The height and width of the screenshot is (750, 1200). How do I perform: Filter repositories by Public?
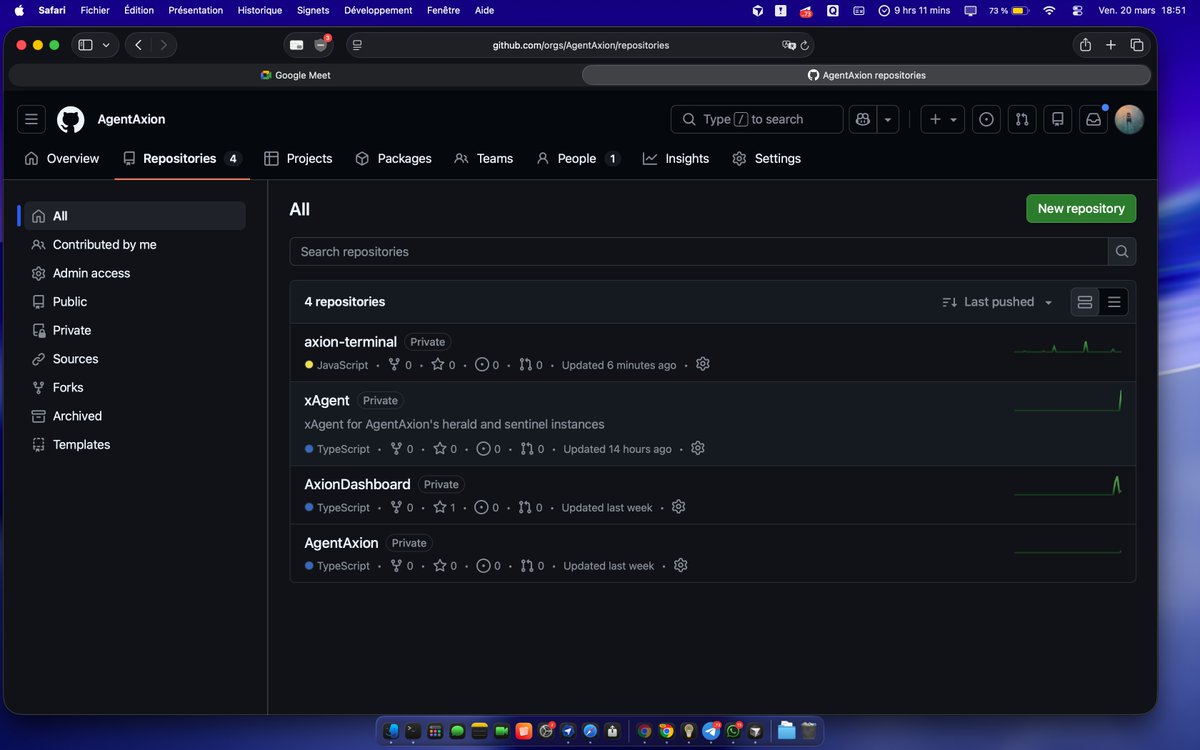click(135, 301)
